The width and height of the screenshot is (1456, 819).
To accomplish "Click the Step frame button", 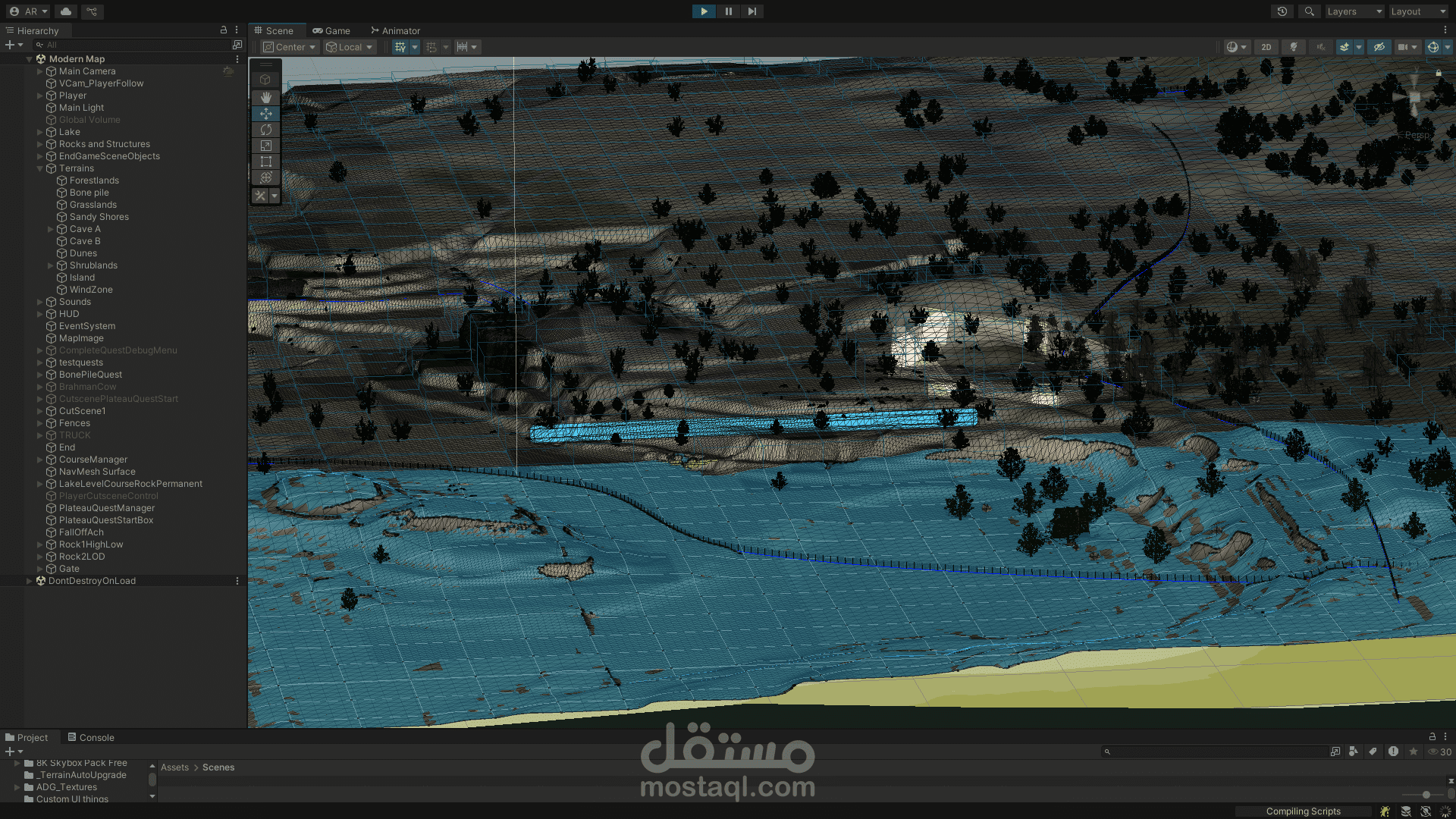I will [x=752, y=11].
